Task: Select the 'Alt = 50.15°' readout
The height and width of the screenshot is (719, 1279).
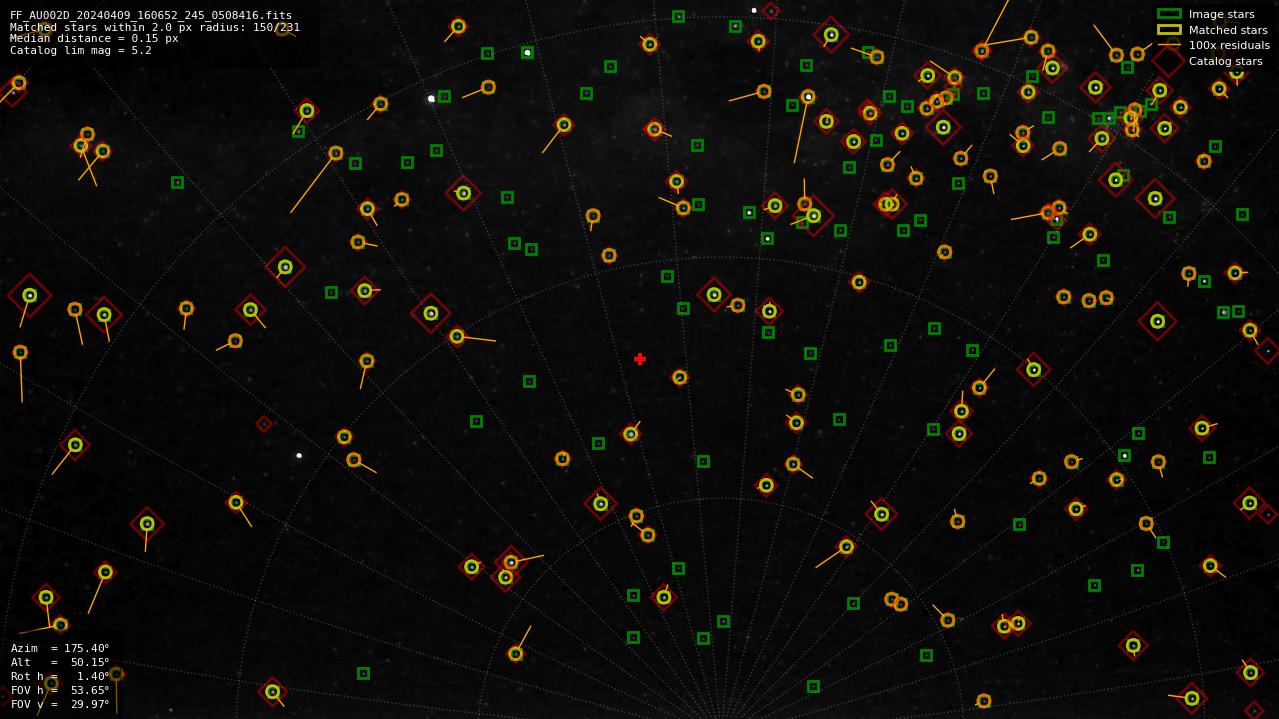Action: click(x=60, y=662)
